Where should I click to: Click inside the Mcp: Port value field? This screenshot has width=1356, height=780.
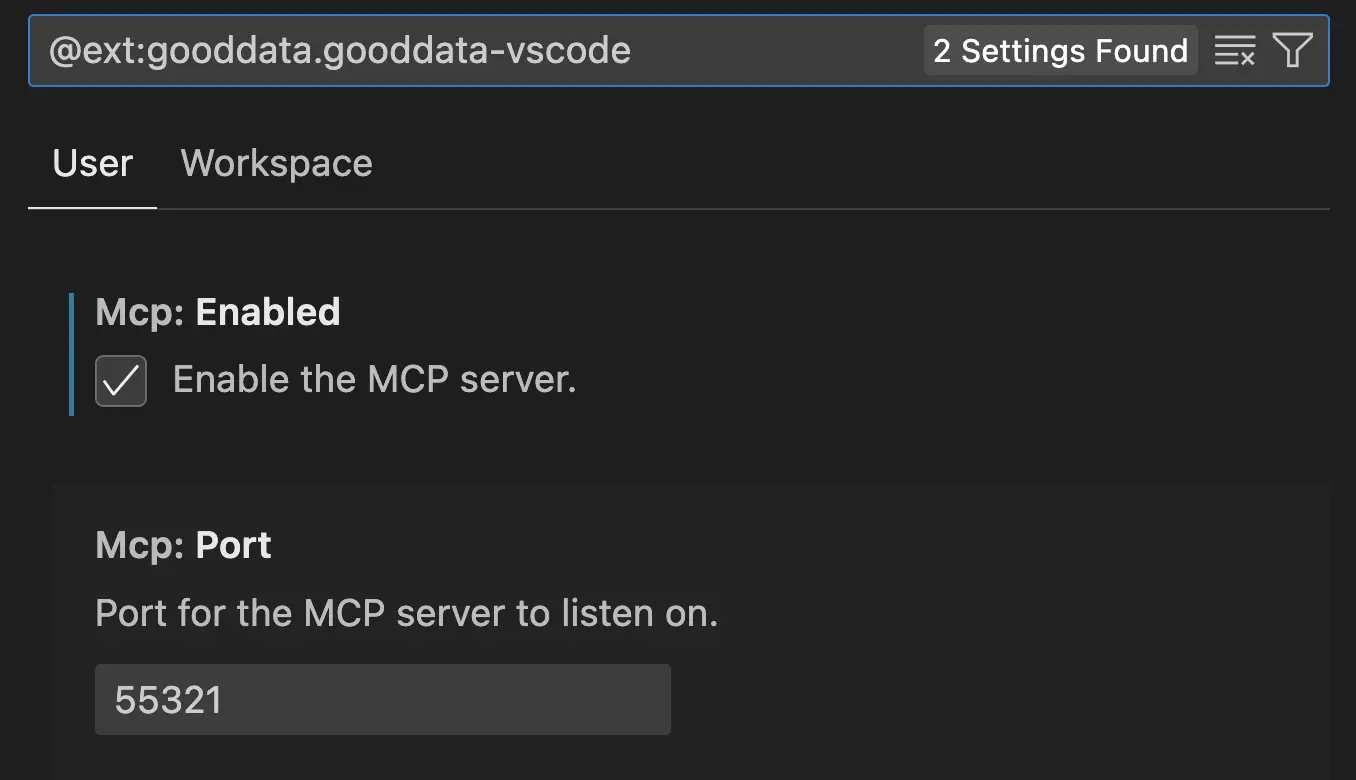point(382,699)
